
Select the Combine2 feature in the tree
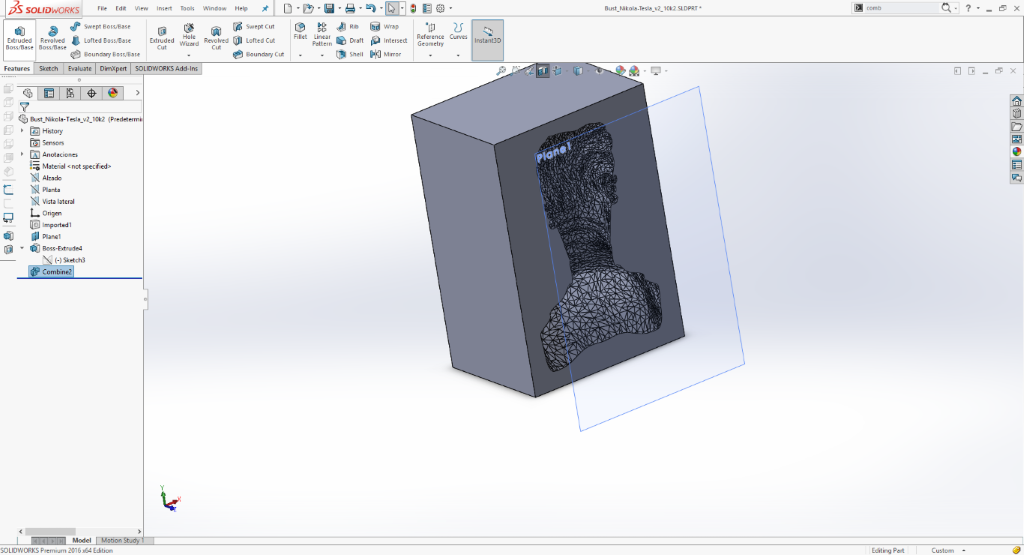52,272
